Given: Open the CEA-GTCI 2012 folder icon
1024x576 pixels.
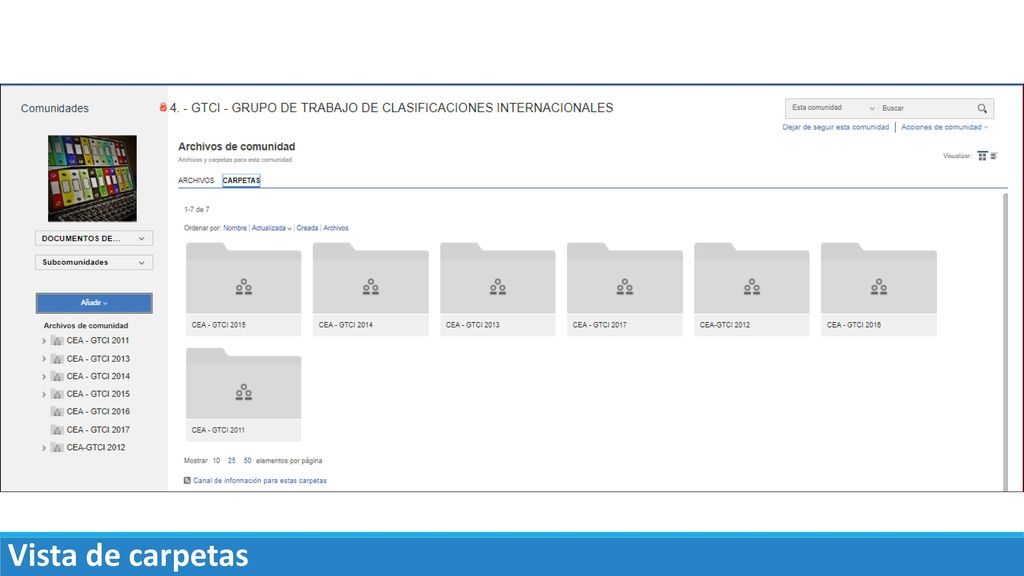Looking at the screenshot, I should tap(752, 278).
